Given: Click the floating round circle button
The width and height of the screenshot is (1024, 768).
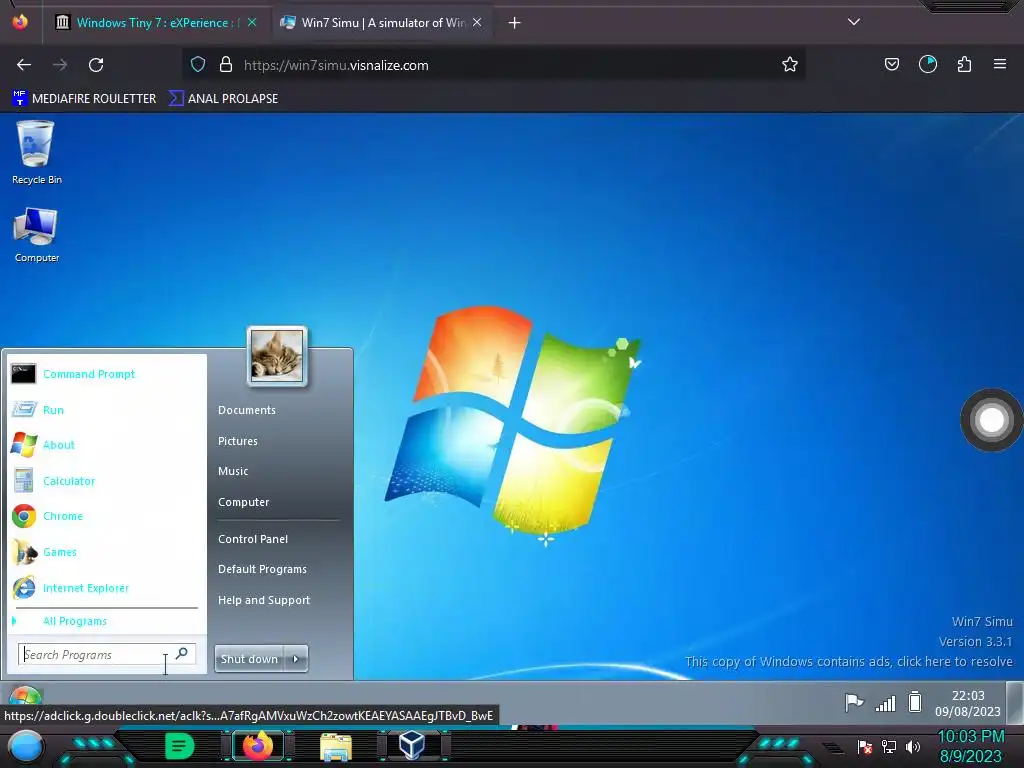Looking at the screenshot, I should (991, 421).
